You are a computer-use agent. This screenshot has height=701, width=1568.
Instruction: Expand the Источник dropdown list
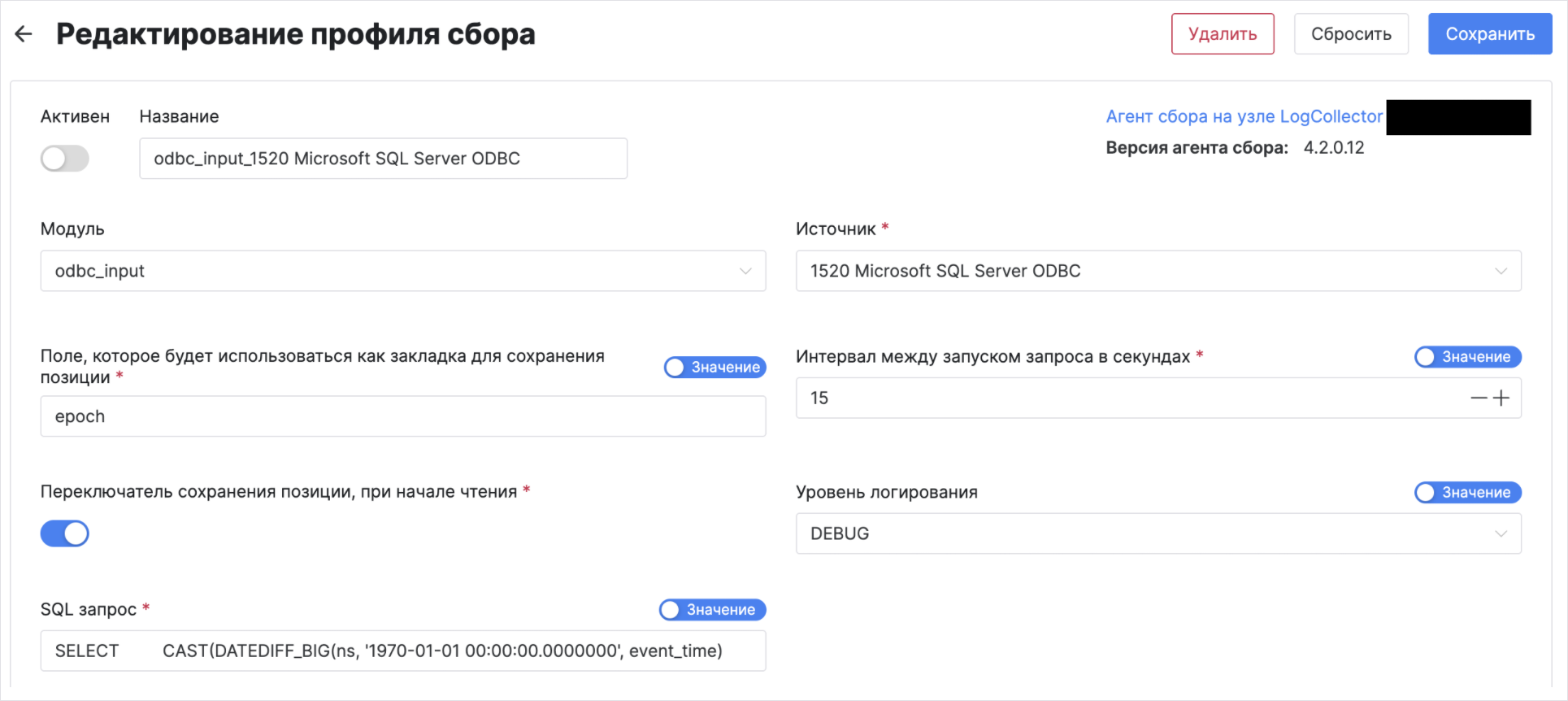click(x=1158, y=271)
